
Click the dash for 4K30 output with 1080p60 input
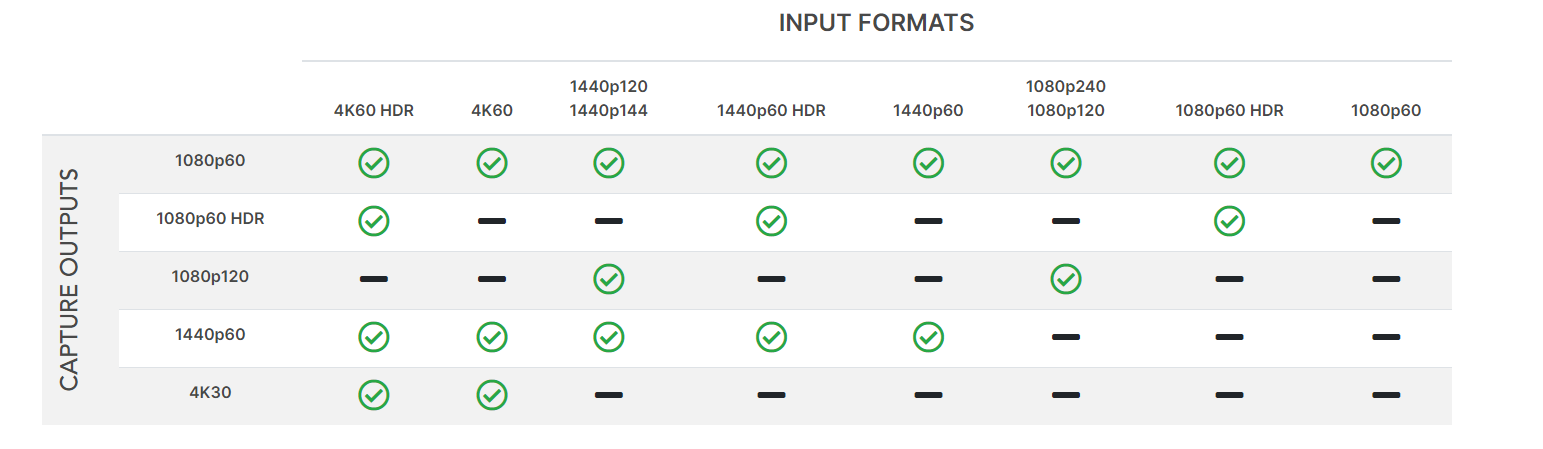click(1386, 395)
